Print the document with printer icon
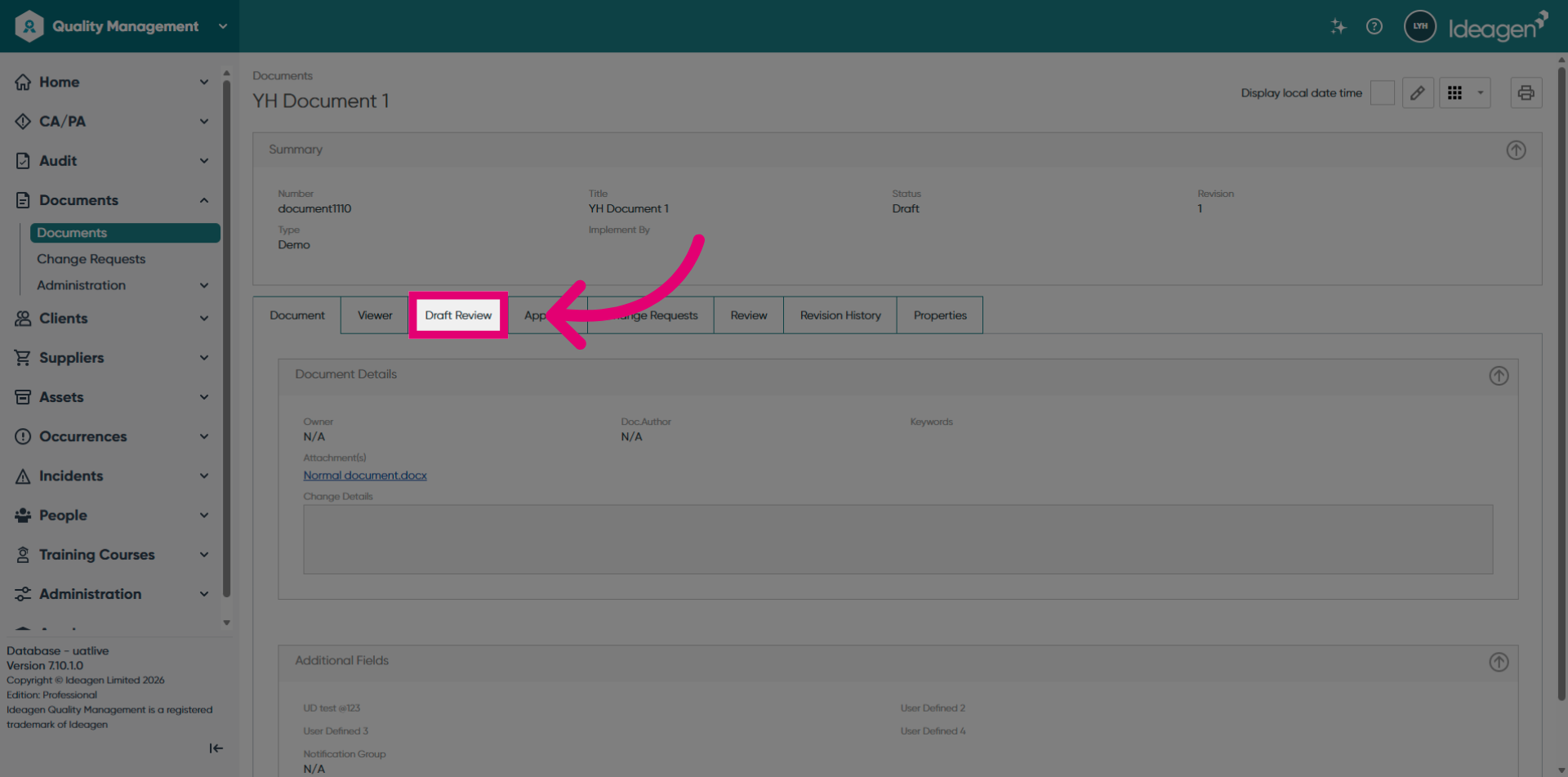Viewport: 1568px width, 777px height. coord(1526,92)
